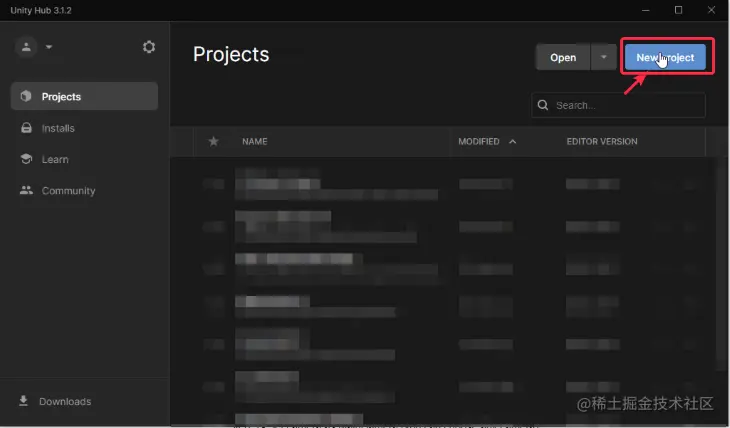The width and height of the screenshot is (730, 428).
Task: Click the Projects cube icon
Action: (x=26, y=96)
